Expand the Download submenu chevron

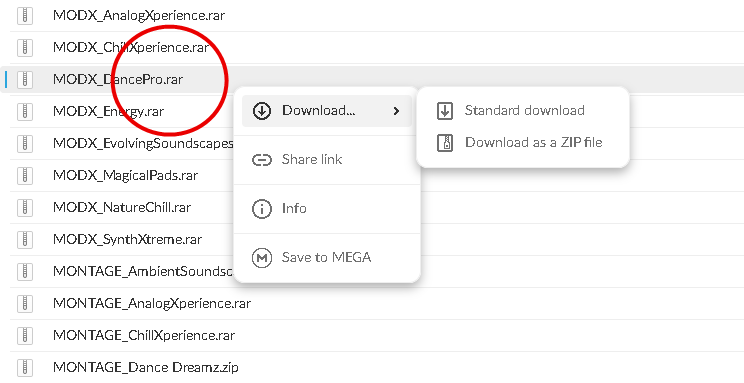coord(396,111)
